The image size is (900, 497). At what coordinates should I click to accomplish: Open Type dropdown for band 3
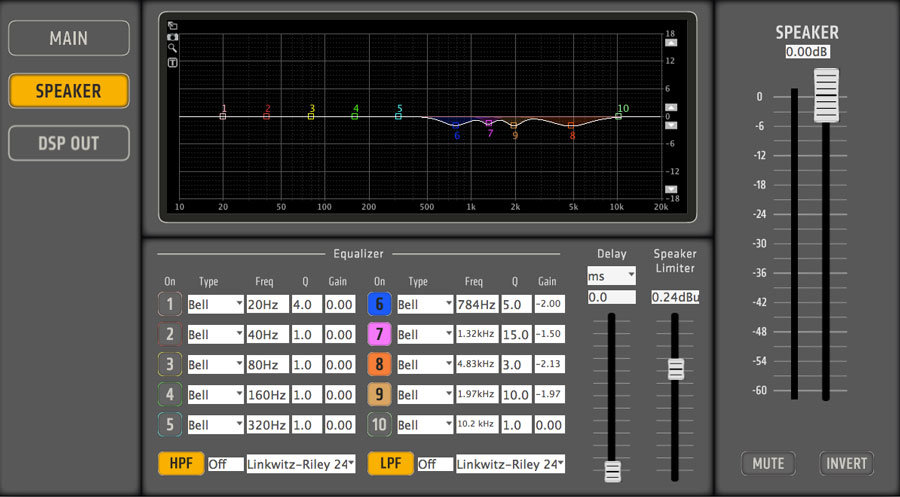[216, 364]
